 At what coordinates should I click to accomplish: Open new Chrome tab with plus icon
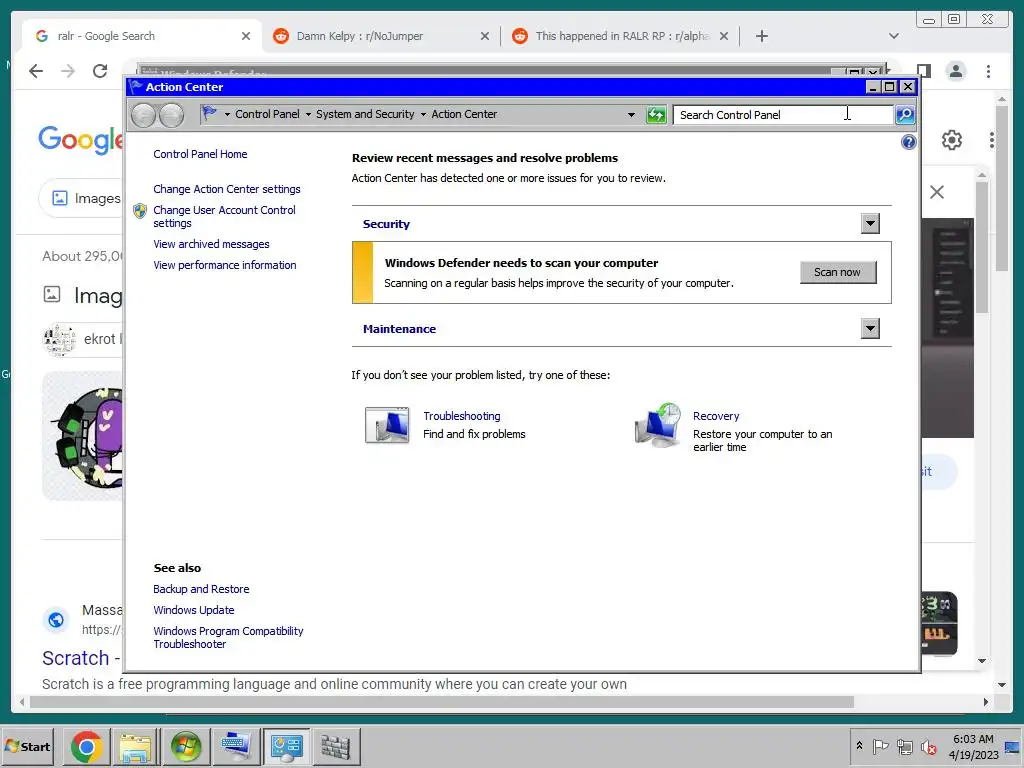(x=761, y=36)
